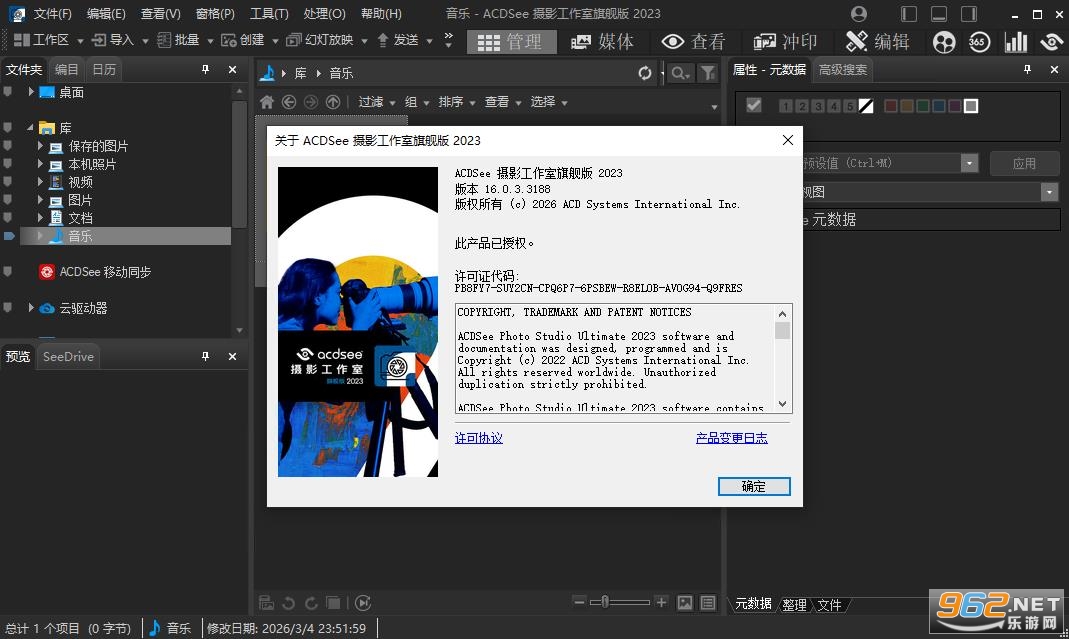Viewport: 1069px width, 639px height.
Task: Toggle the tagged checkbox in Properties panel
Action: [x=753, y=105]
